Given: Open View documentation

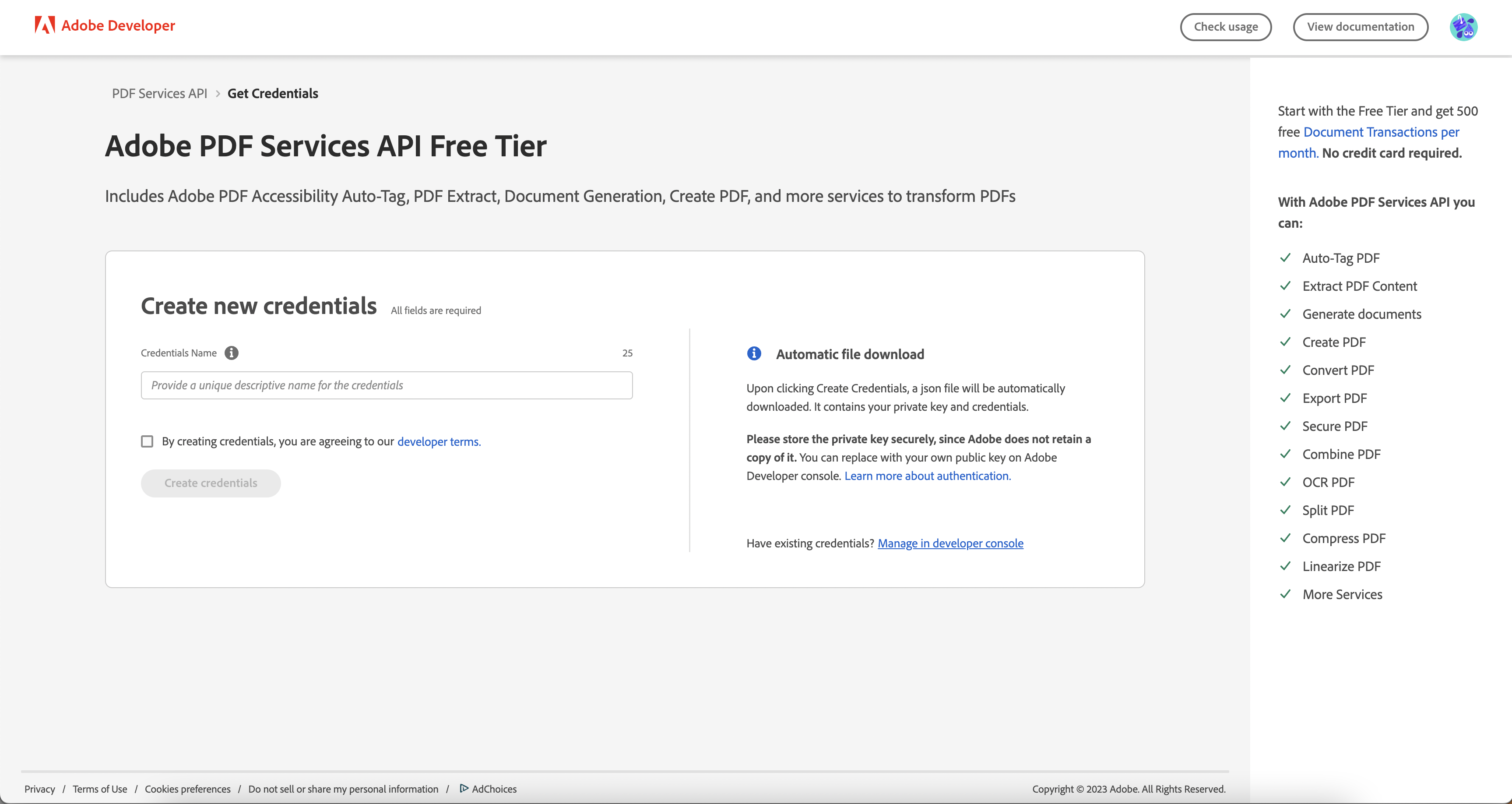Looking at the screenshot, I should coord(1361,26).
